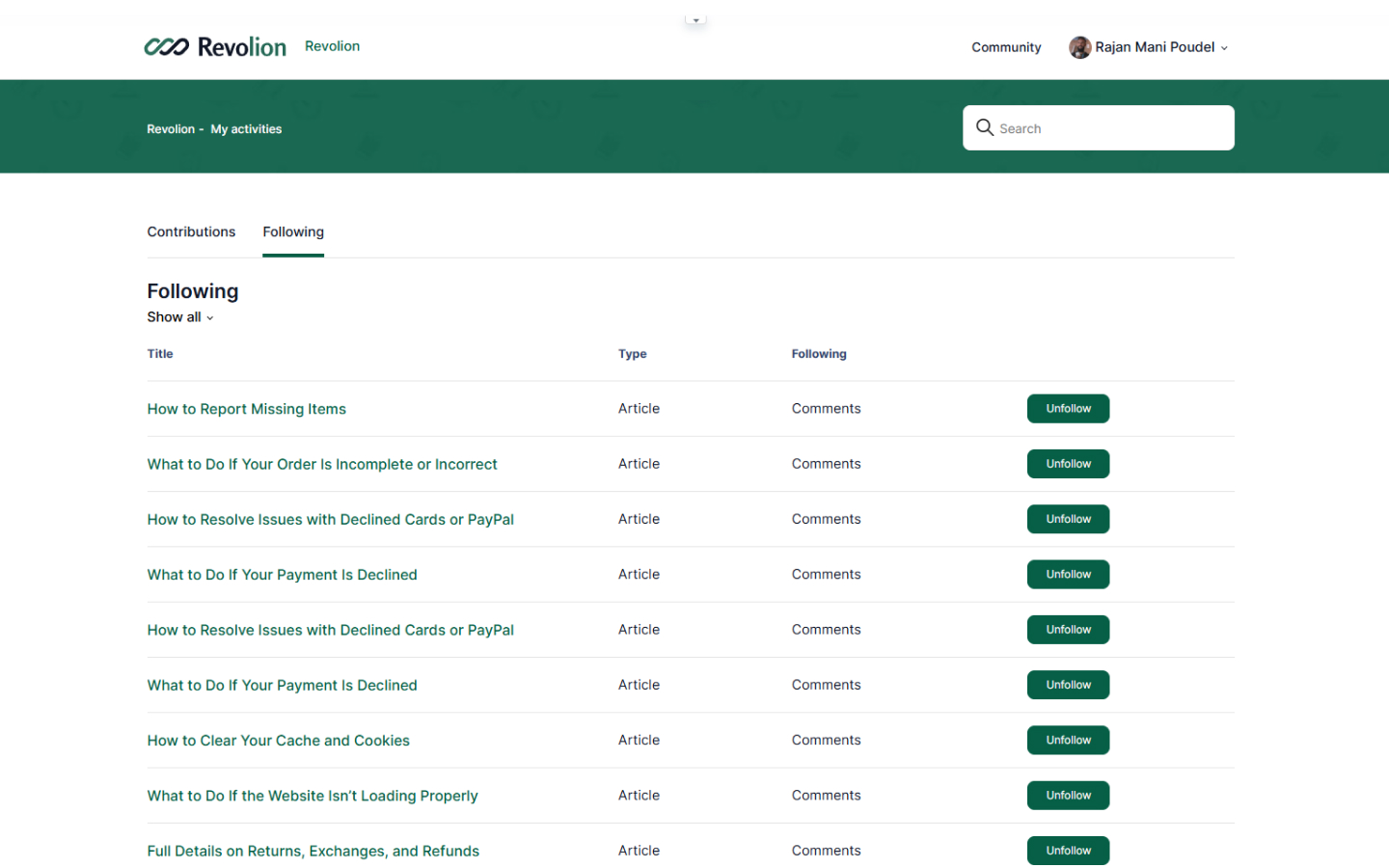The height and width of the screenshot is (868, 1389).
Task: Unfollow Full Details on Returns, Exchanges, and Refunds
Action: coord(1068,851)
